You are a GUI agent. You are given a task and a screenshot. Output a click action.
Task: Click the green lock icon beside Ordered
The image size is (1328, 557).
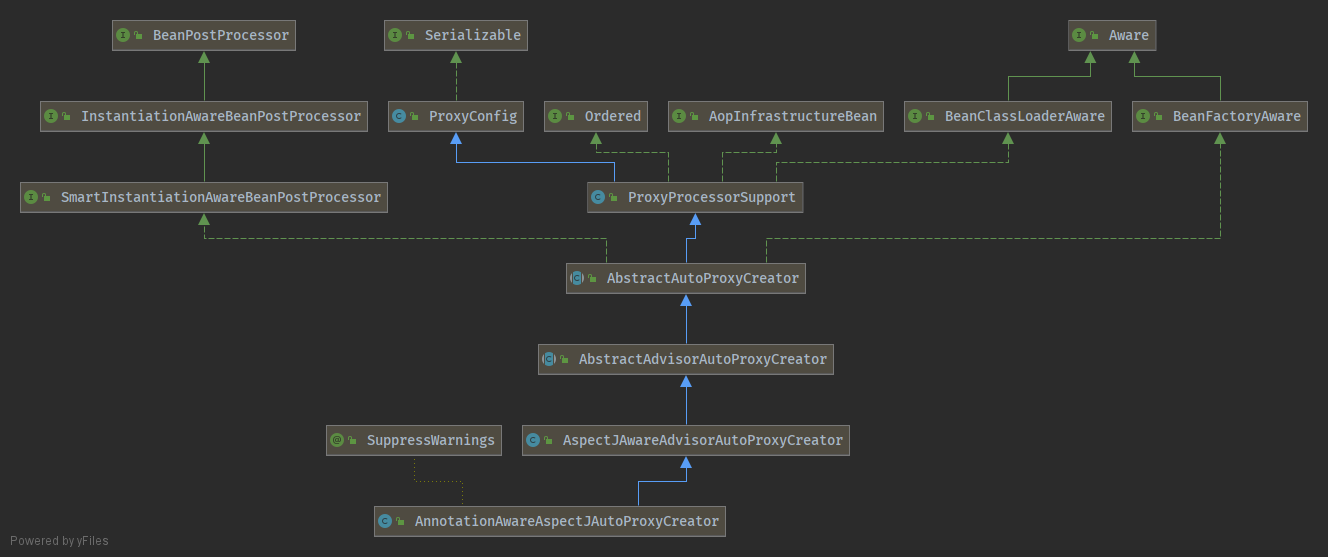point(572,117)
